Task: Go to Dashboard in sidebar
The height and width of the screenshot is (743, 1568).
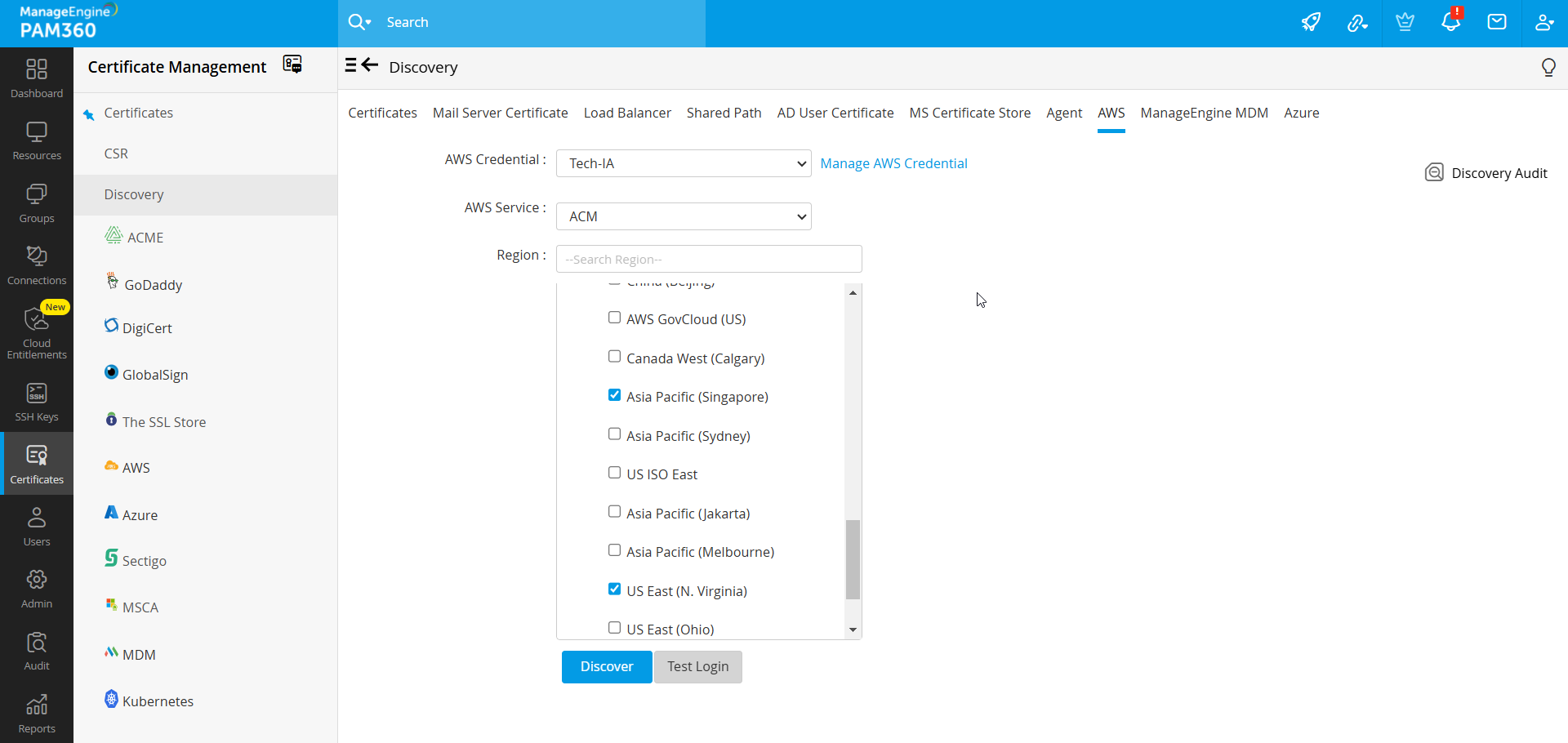Action: [37, 78]
